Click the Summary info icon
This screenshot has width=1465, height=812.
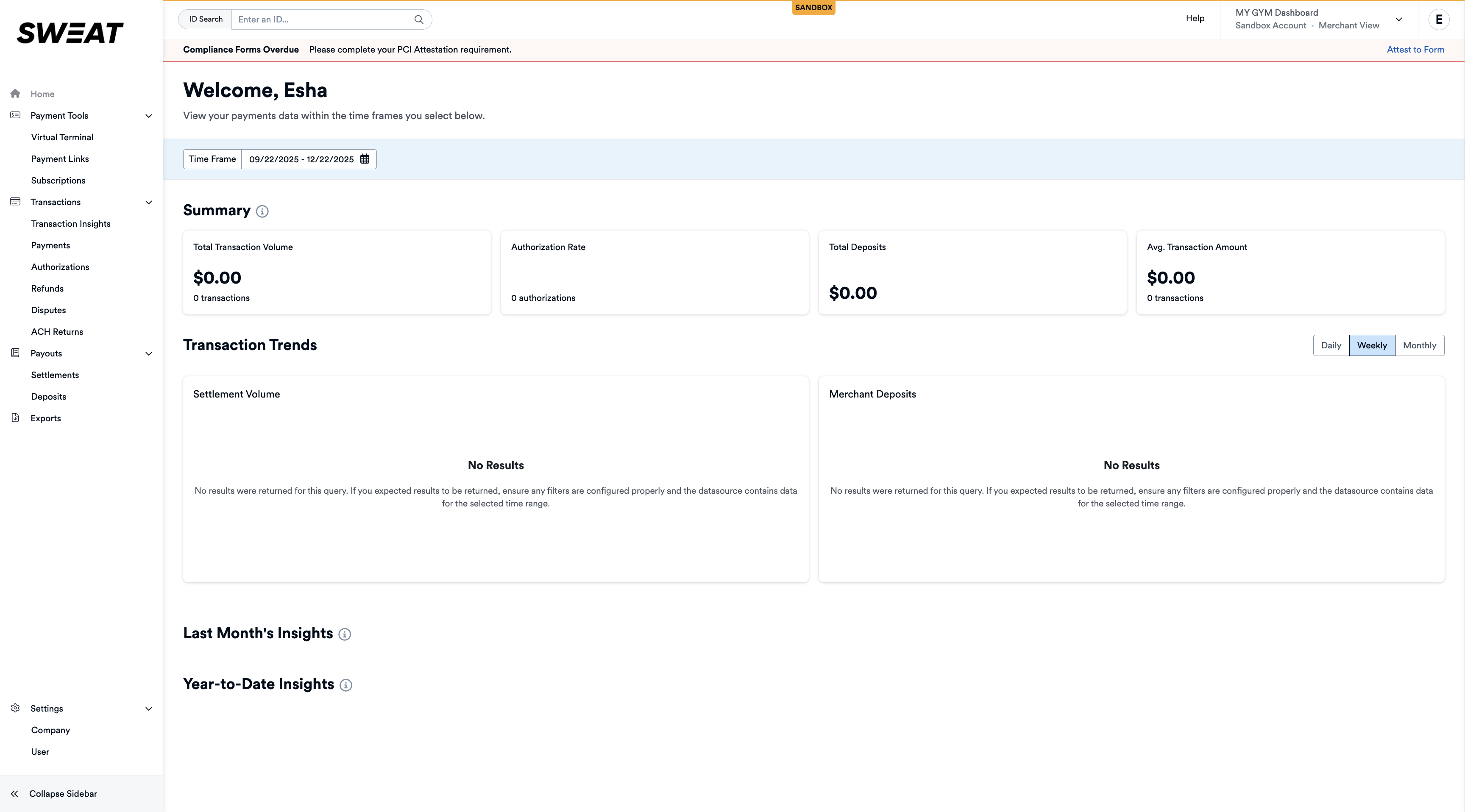click(262, 211)
